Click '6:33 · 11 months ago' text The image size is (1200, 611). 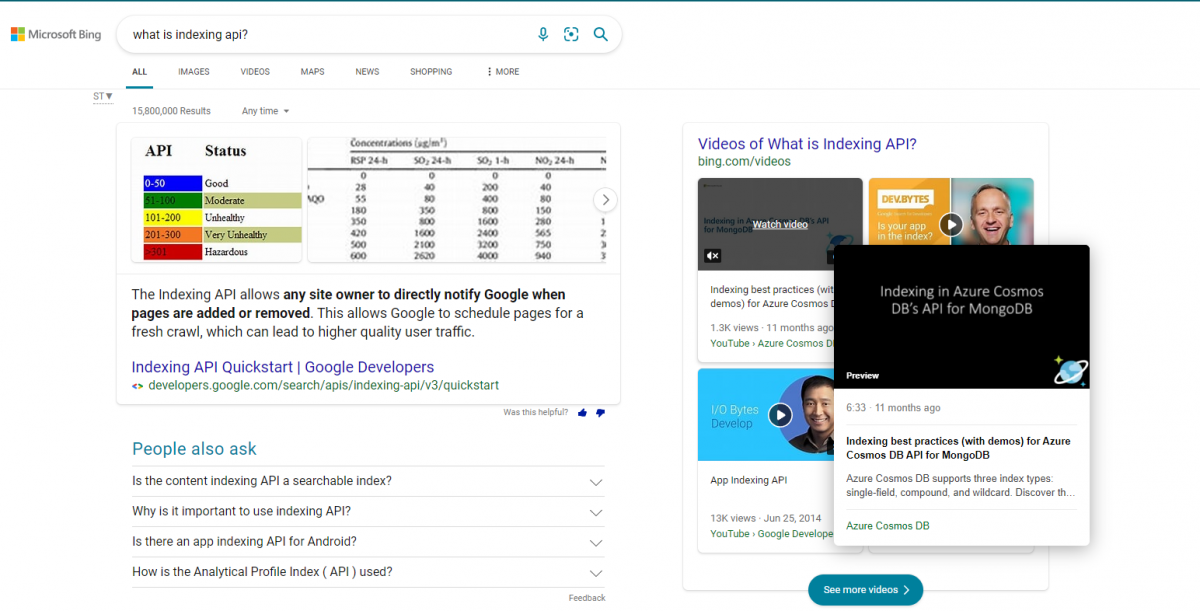893,408
